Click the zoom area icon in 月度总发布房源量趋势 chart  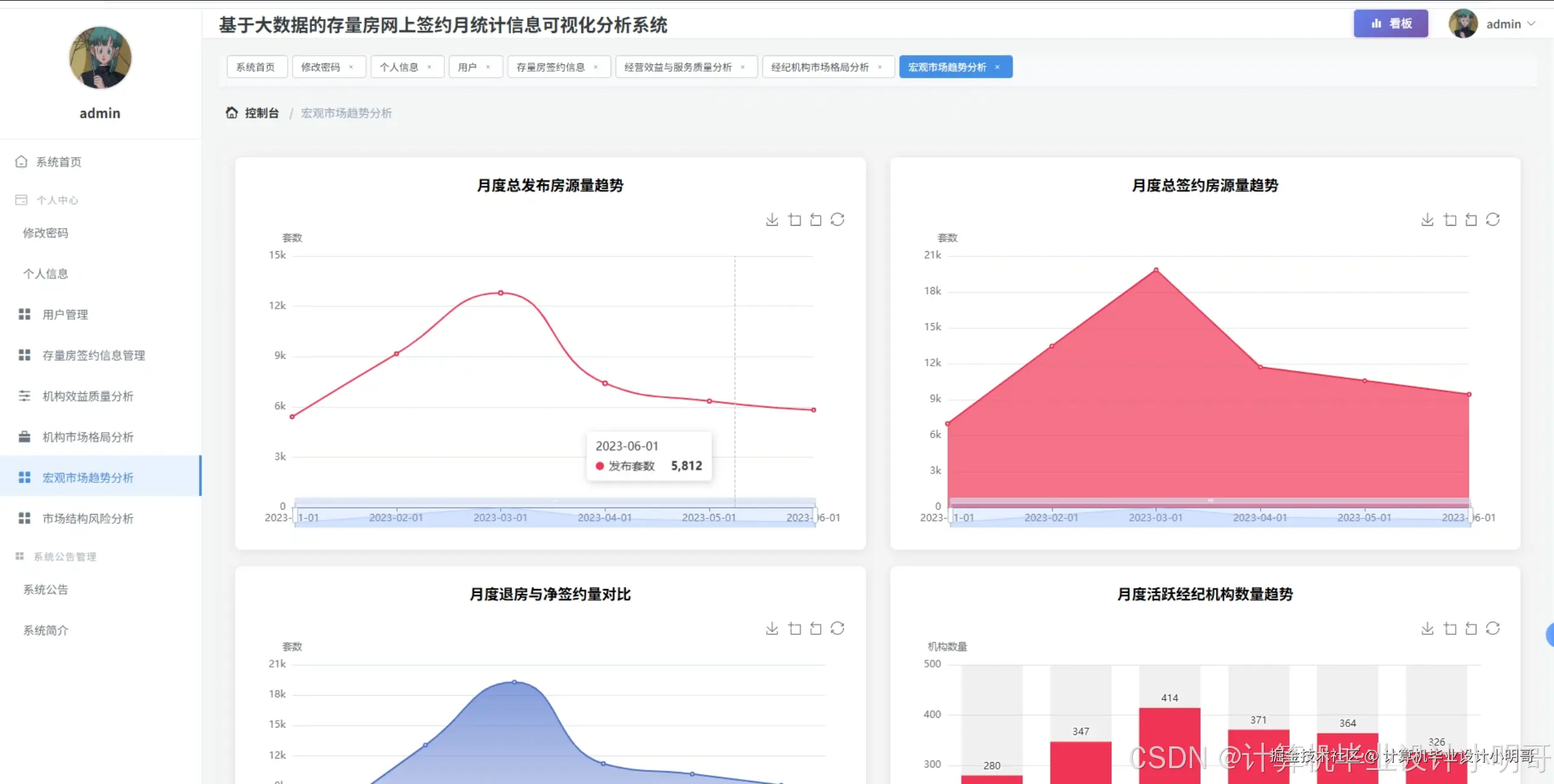[795, 220]
